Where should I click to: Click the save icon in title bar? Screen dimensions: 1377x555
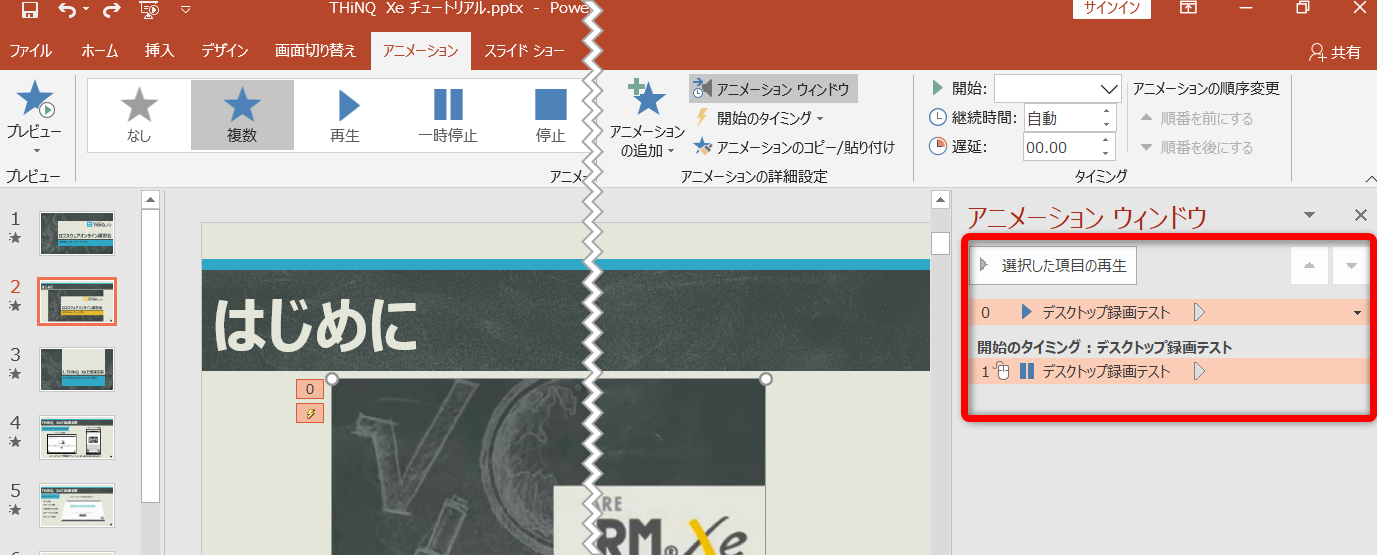click(x=30, y=10)
